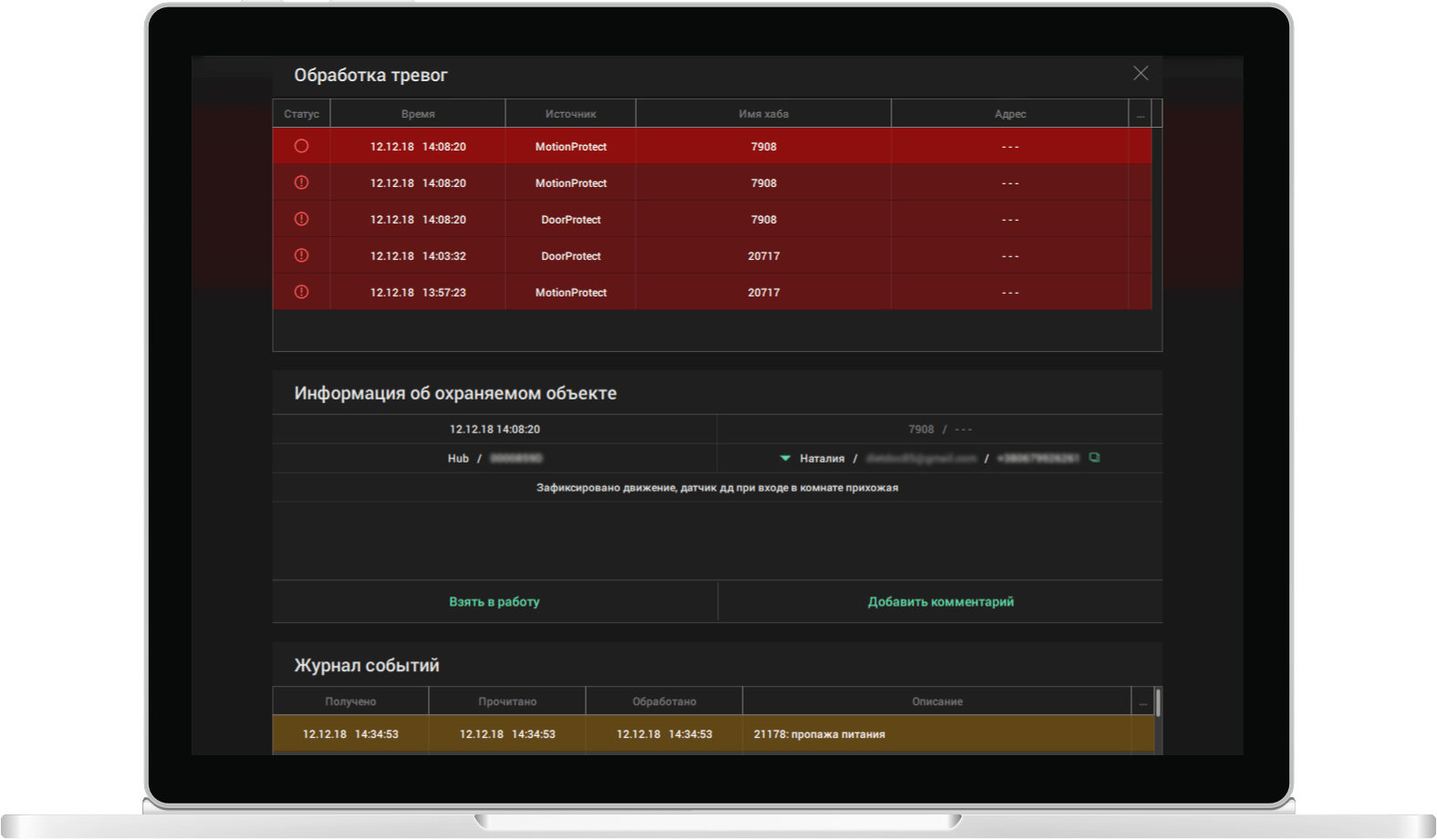This screenshot has height=840, width=1437.
Task: Click alert icon of MotionProtect 20717 alarm
Action: point(301,292)
